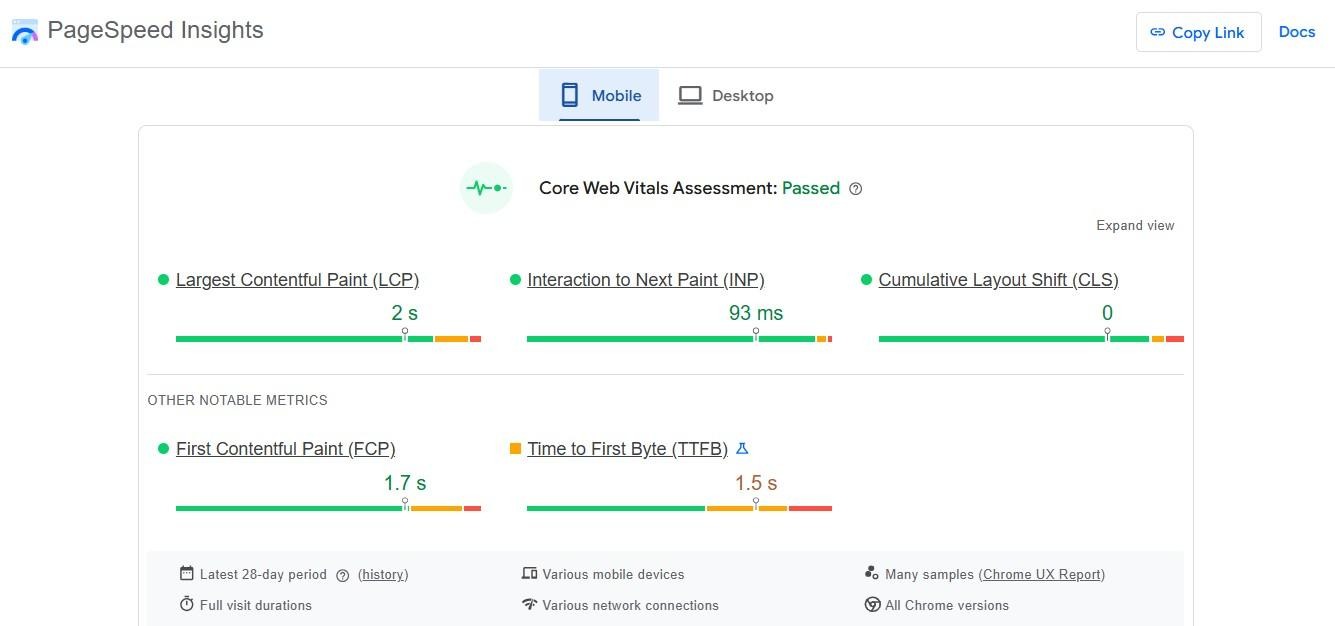Screen dimensions: 1335x626
Task: Click the All Chrome versions text
Action: pos(947,605)
